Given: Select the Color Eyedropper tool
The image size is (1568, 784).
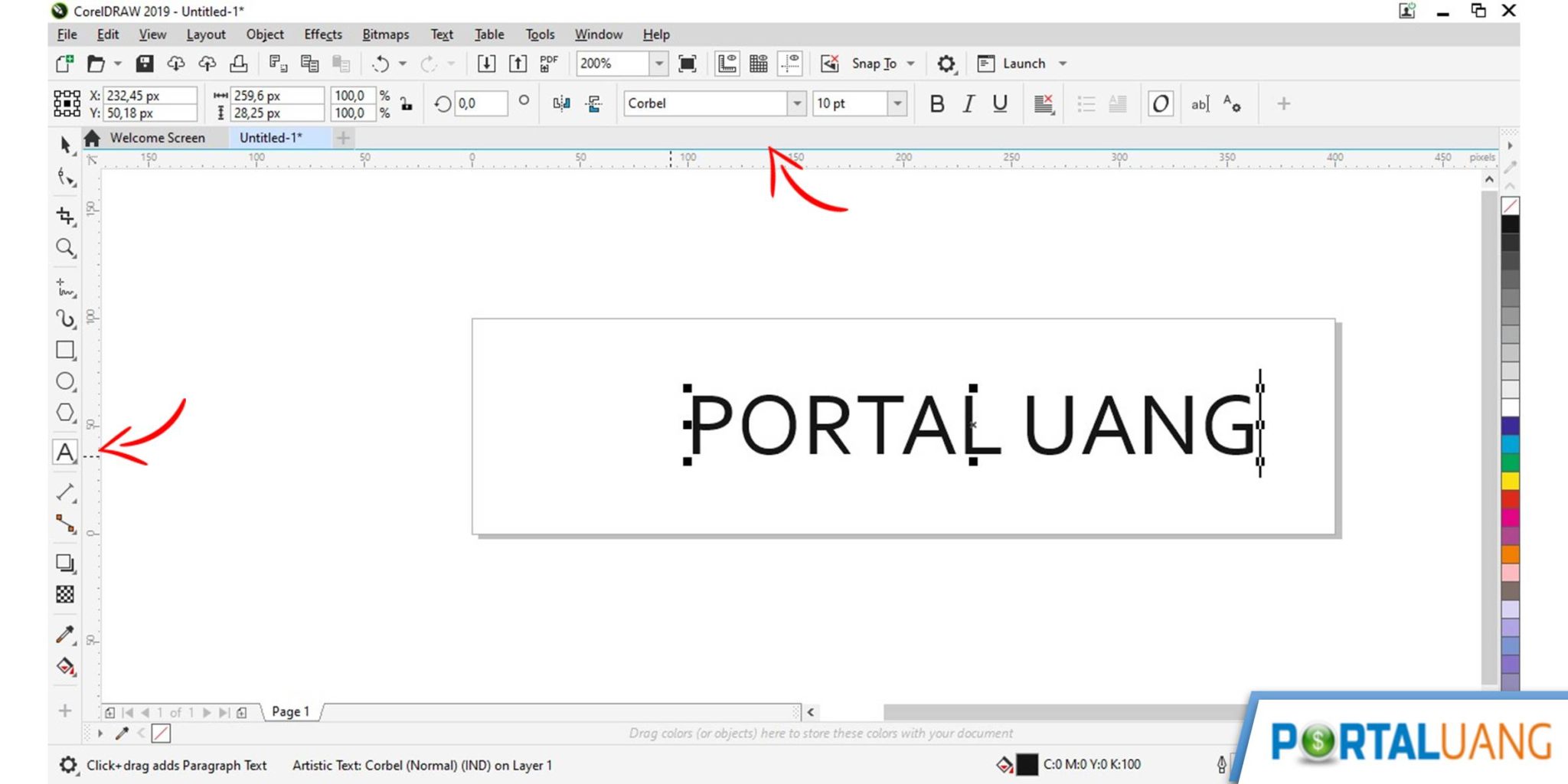Looking at the screenshot, I should (66, 635).
